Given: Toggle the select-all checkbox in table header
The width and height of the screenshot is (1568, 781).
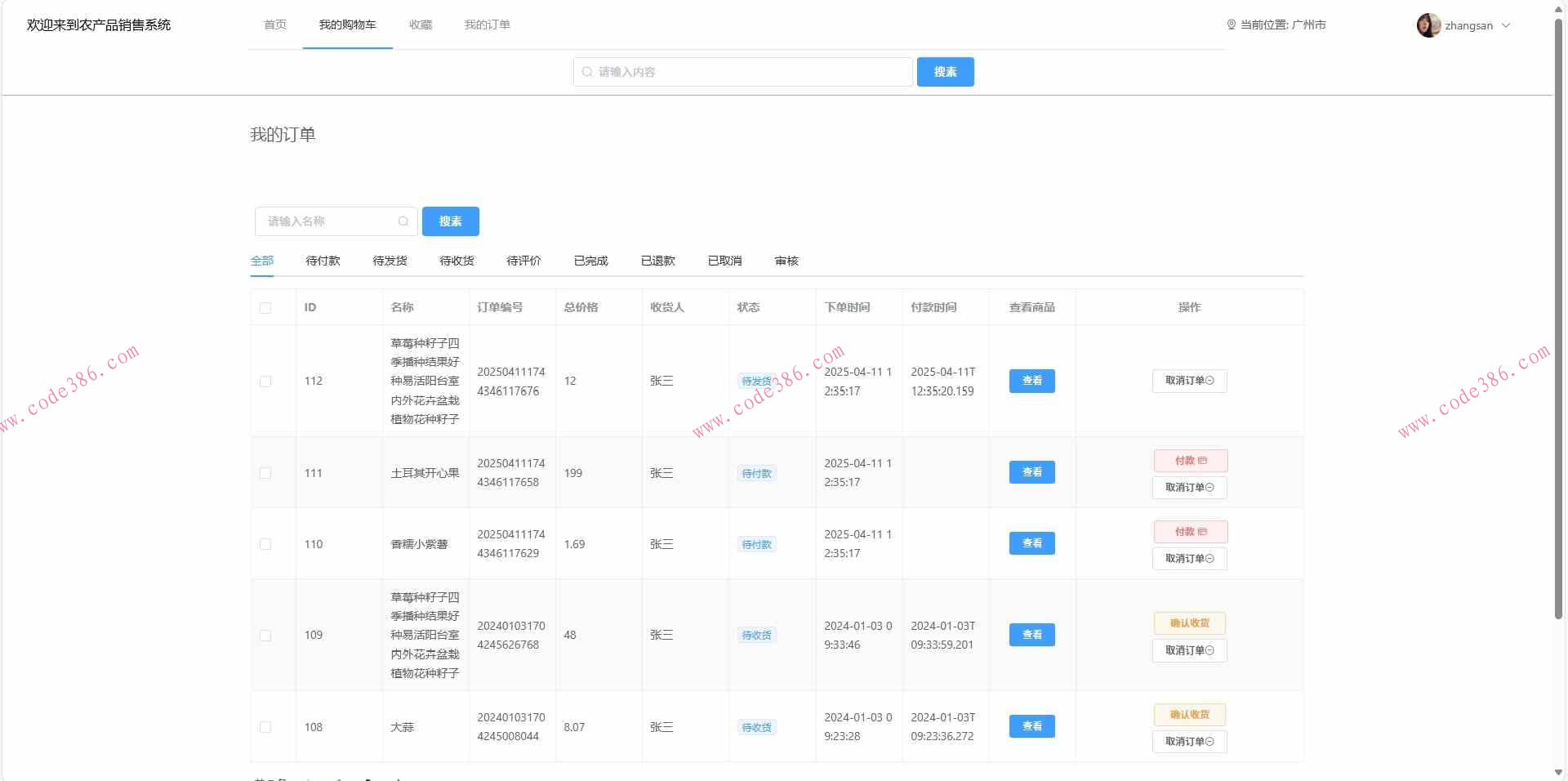Looking at the screenshot, I should 265,308.
